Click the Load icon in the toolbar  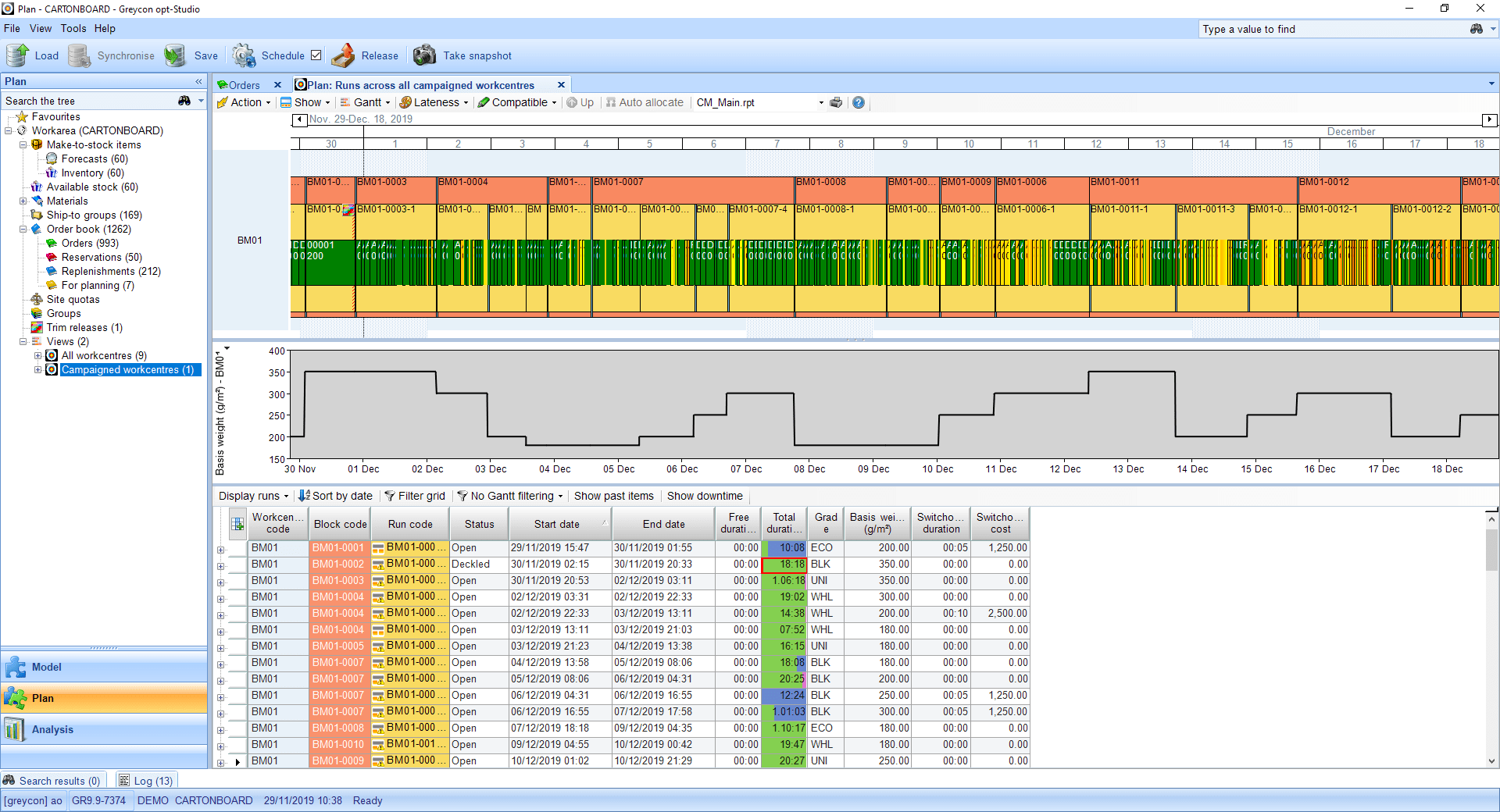click(x=16, y=55)
